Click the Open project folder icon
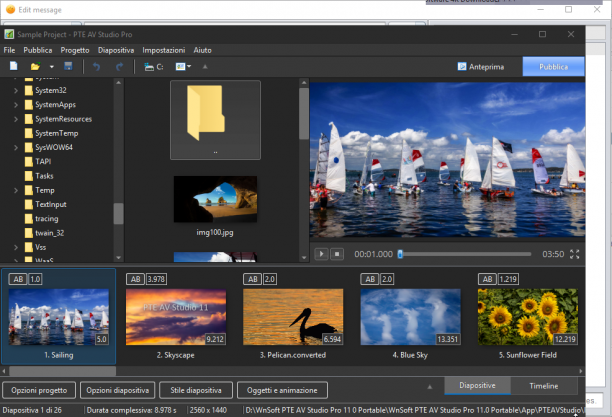612x417 pixels. pyautogui.click(x=36, y=66)
